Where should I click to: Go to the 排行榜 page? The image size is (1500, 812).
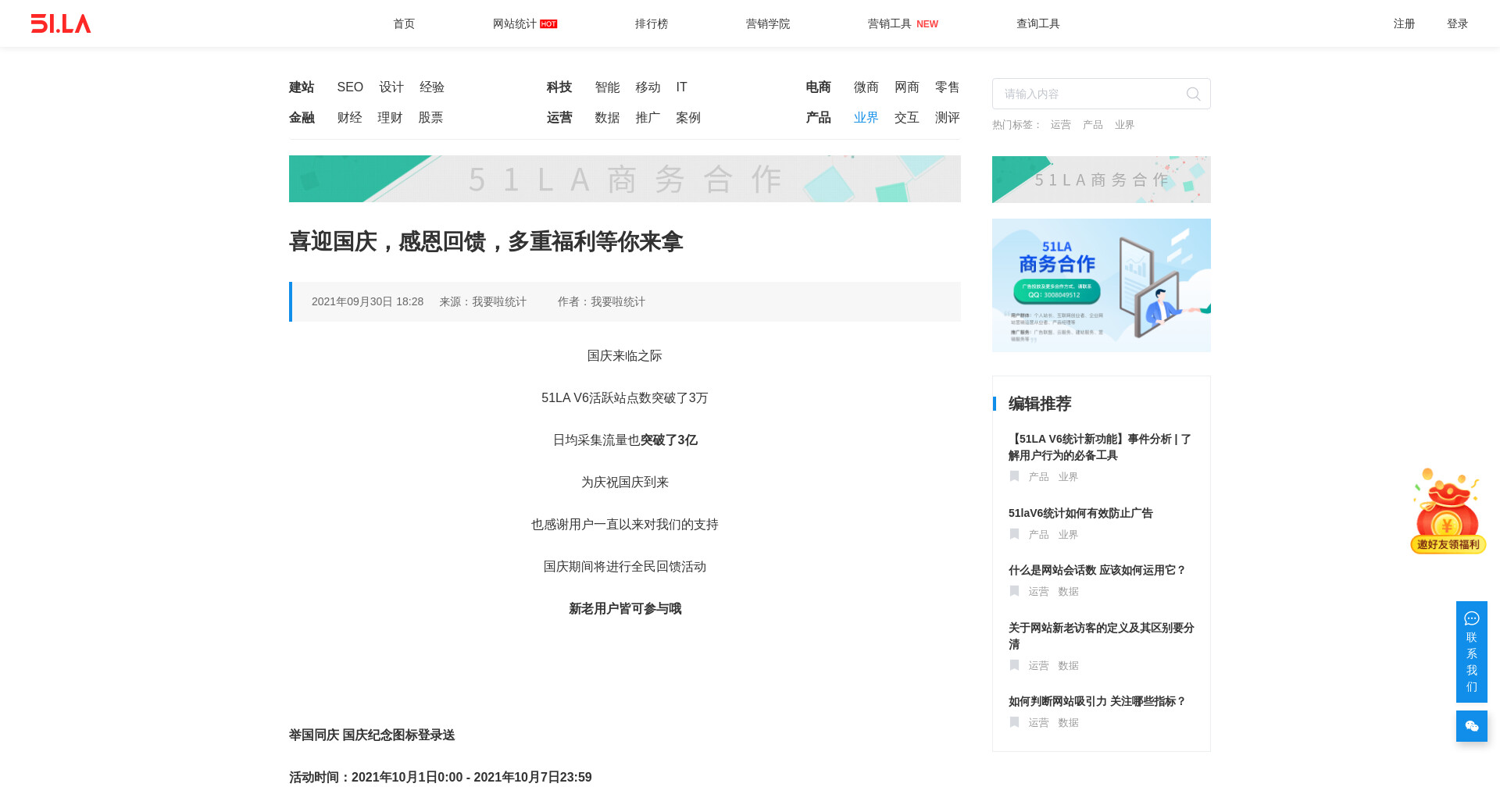click(651, 23)
